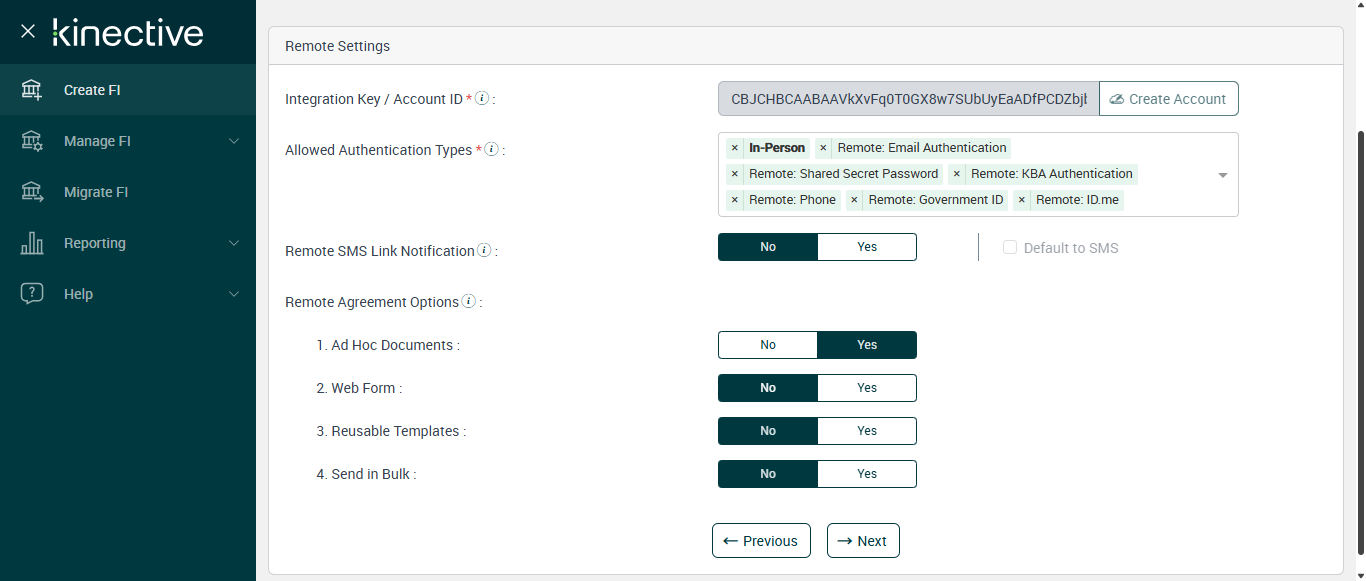Expand the Reporting menu chevron
Viewport: 1366px width, 581px height.
point(234,243)
